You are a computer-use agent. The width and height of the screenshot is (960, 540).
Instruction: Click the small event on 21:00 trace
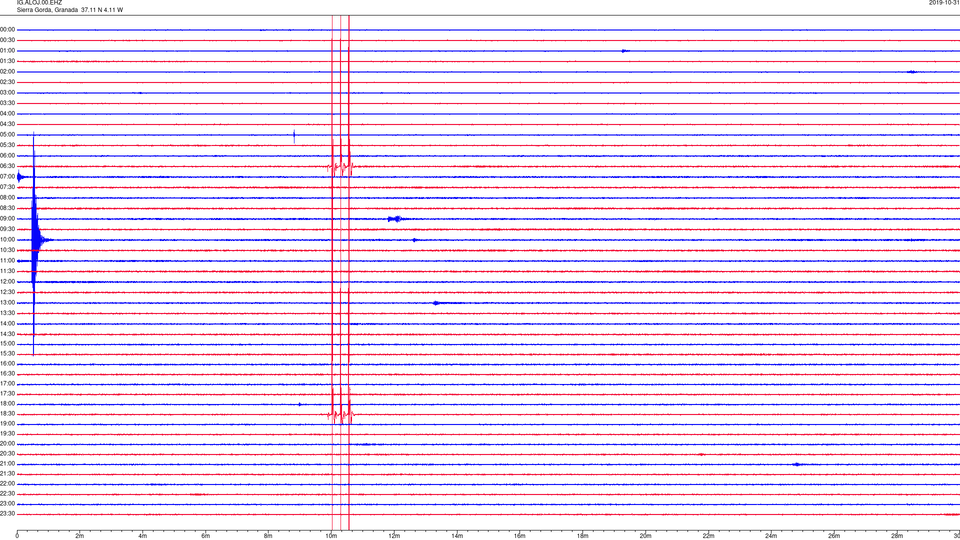pos(797,464)
